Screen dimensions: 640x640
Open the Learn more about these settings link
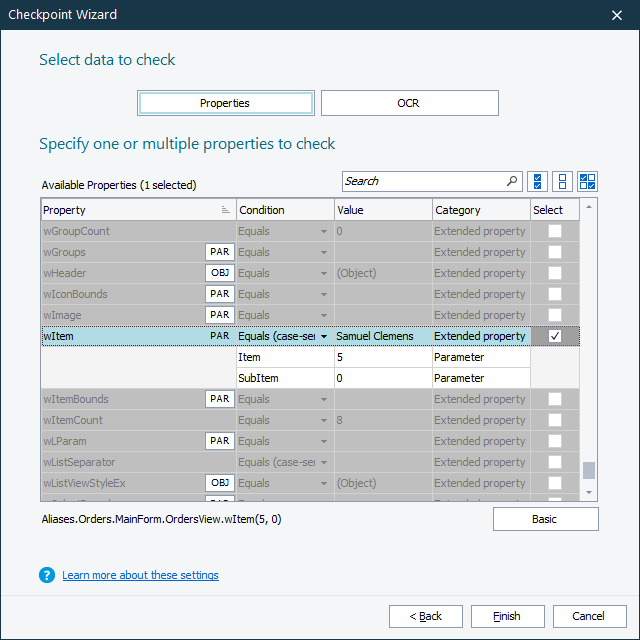point(140,575)
